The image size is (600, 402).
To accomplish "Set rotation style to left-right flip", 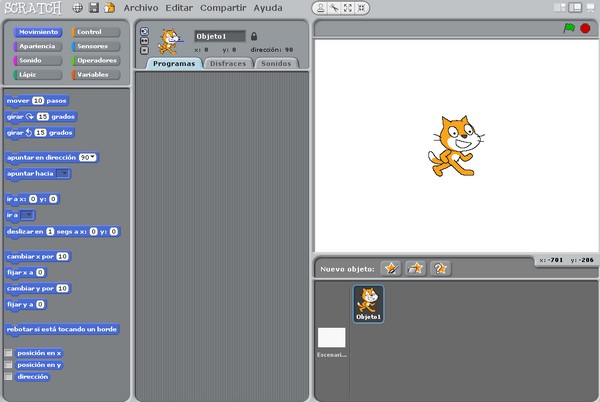I will click(x=144, y=41).
